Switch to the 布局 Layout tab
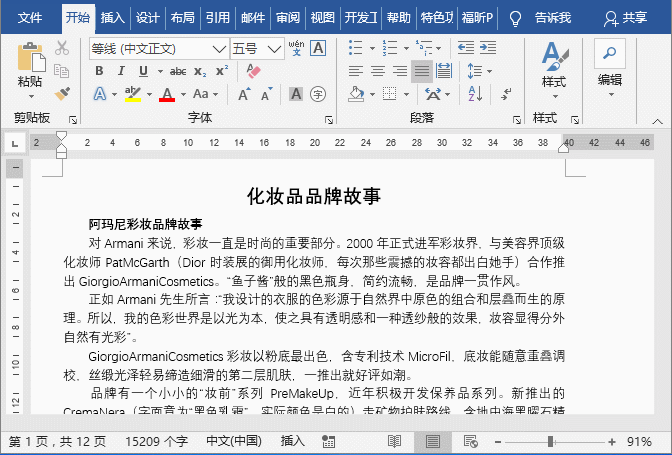The height and width of the screenshot is (455, 672). coord(183,18)
